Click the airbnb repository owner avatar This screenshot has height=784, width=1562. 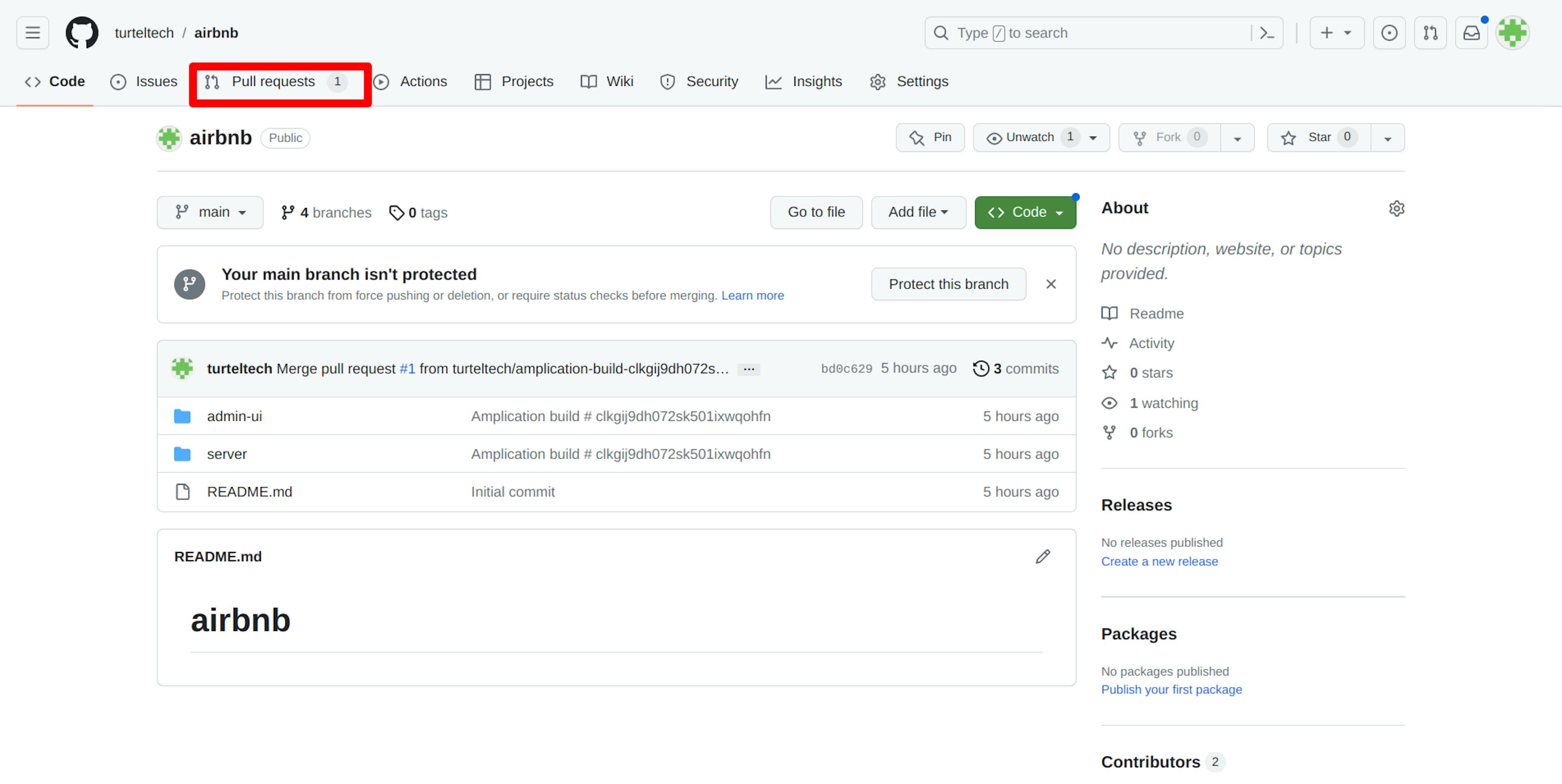169,138
